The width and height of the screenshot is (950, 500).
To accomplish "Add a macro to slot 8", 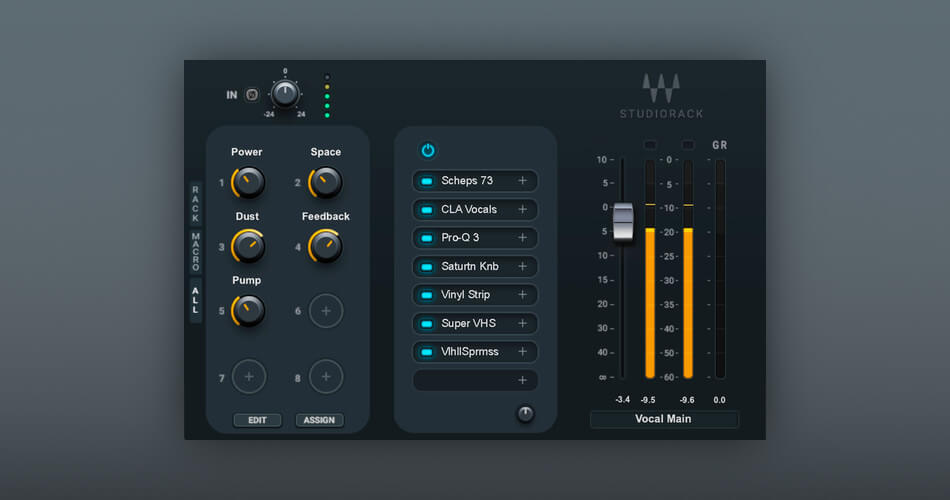I will click(x=326, y=376).
